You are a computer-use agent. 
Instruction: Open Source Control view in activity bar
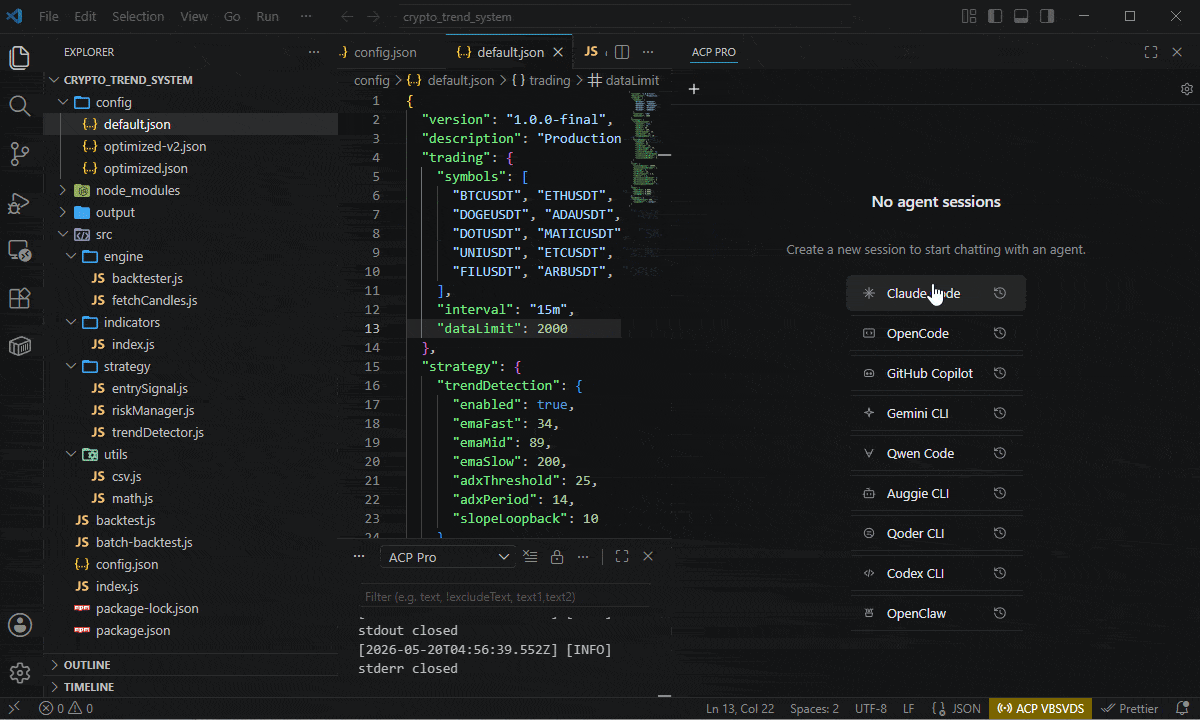[19, 153]
